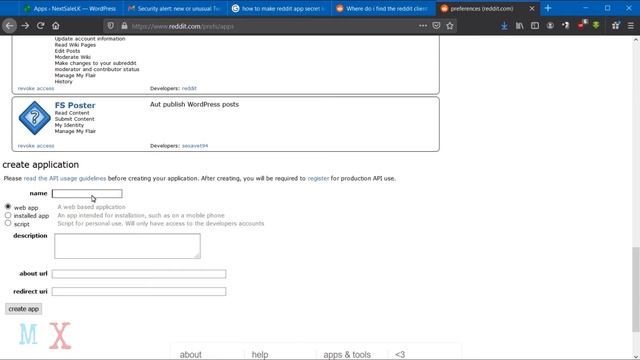The height and width of the screenshot is (360, 640).
Task: Switch to how to make reddit app secret tab
Action: point(279,8)
